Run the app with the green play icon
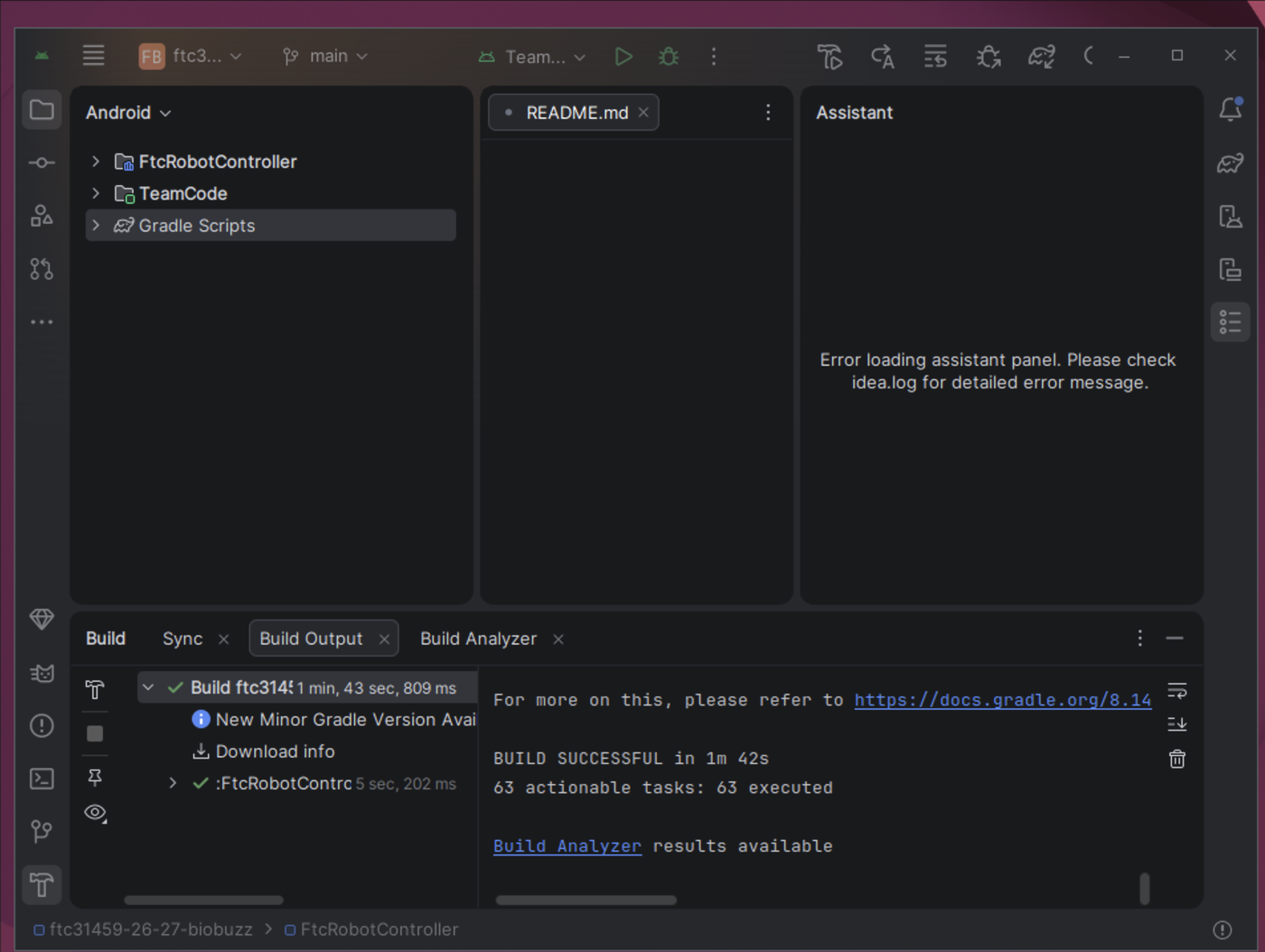1265x952 pixels. pyautogui.click(x=623, y=57)
